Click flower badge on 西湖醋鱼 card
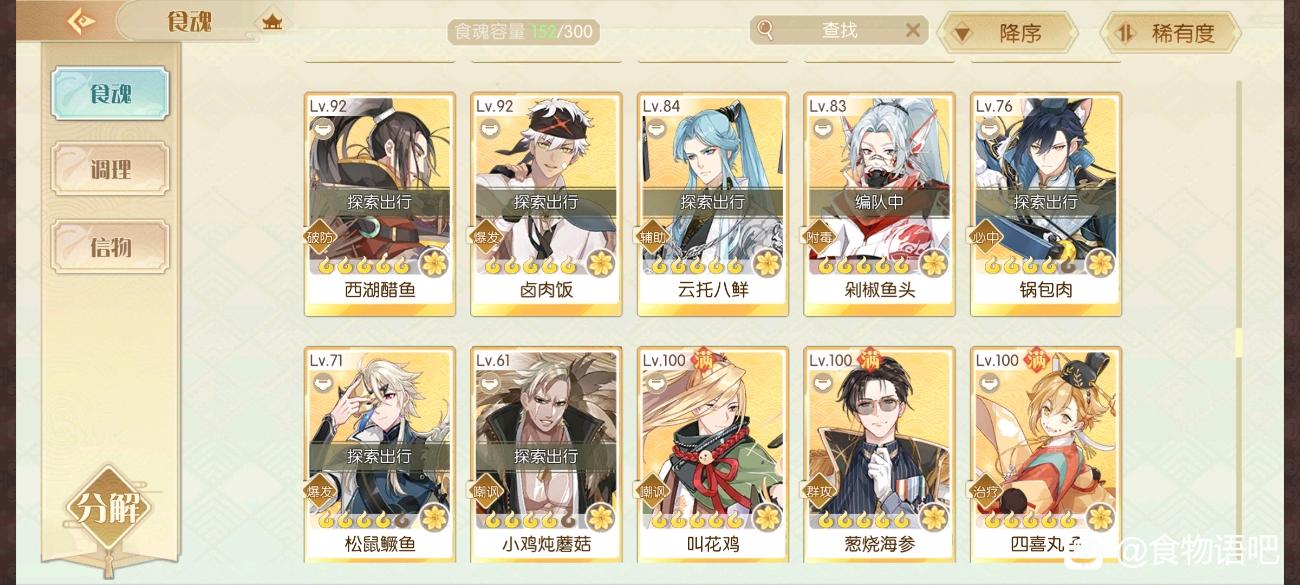 coord(433,264)
